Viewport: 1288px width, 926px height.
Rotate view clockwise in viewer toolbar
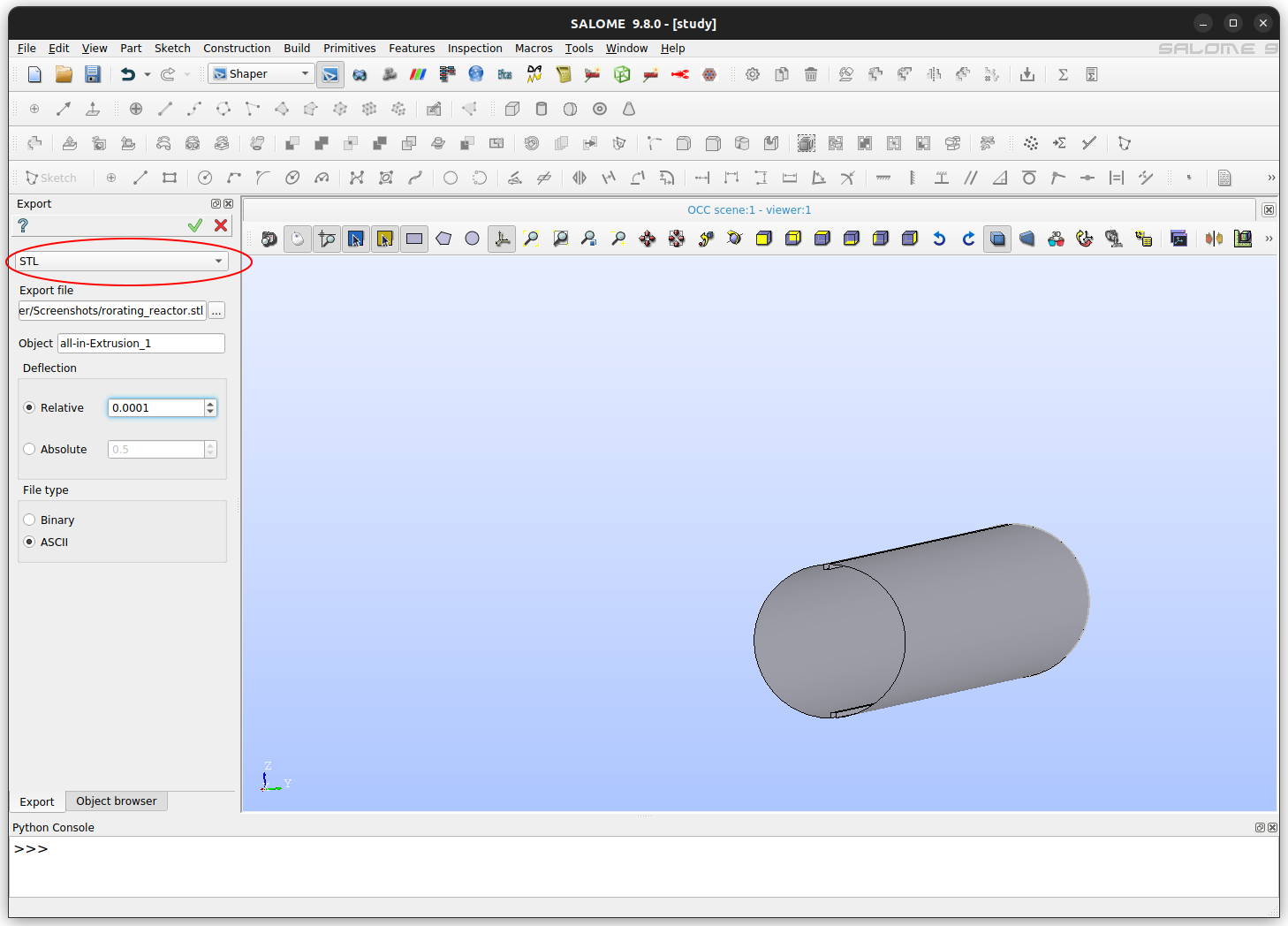pyautogui.click(x=968, y=239)
